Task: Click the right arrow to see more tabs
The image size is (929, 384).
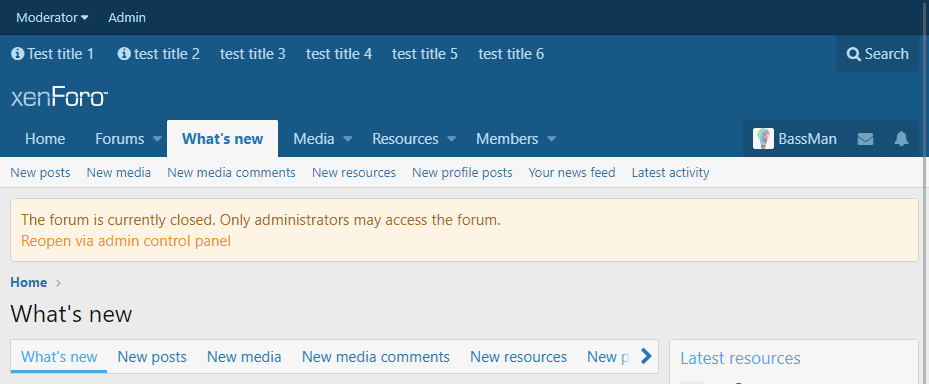Action: click(646, 356)
